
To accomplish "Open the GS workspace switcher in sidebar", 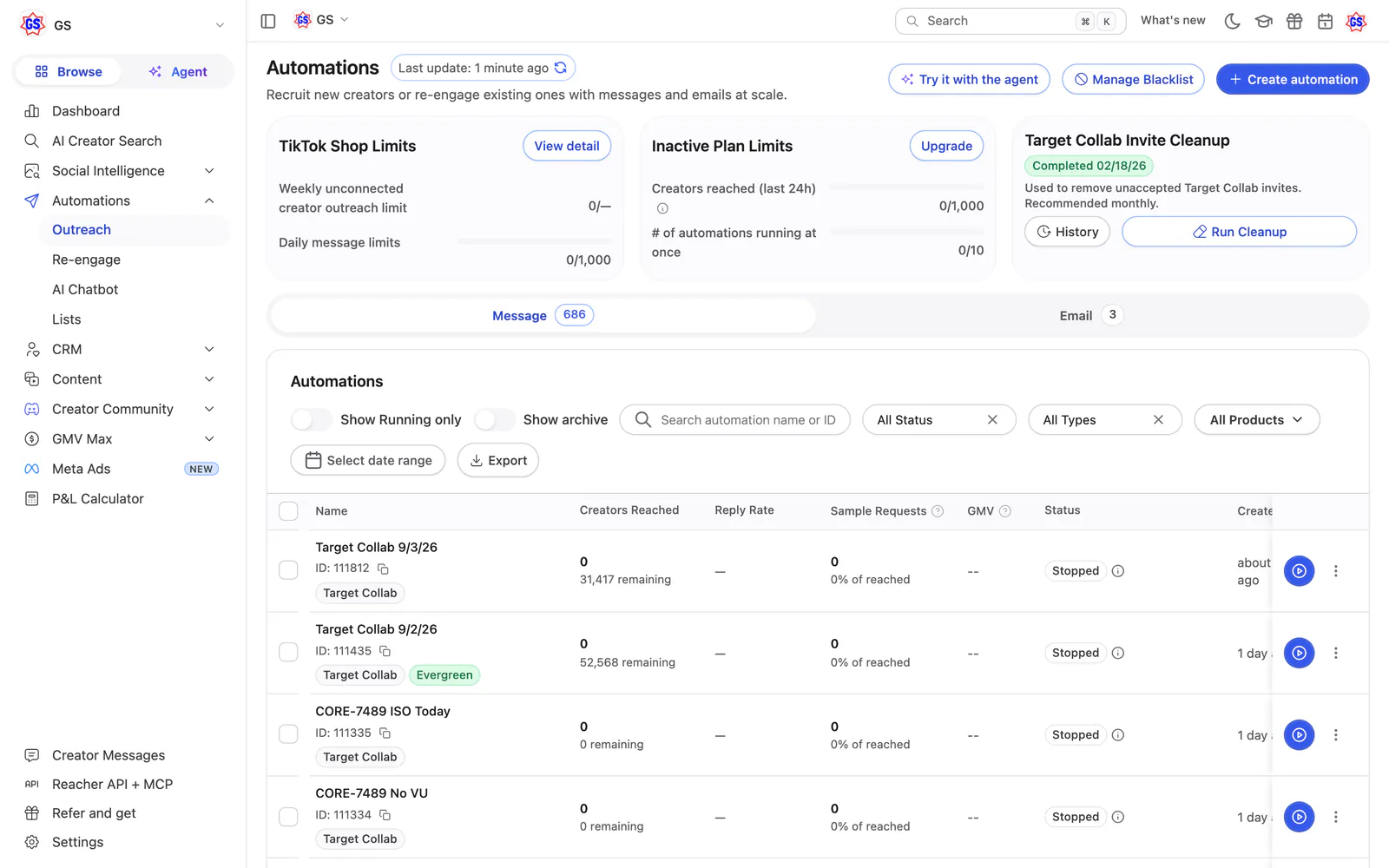I will [122, 25].
